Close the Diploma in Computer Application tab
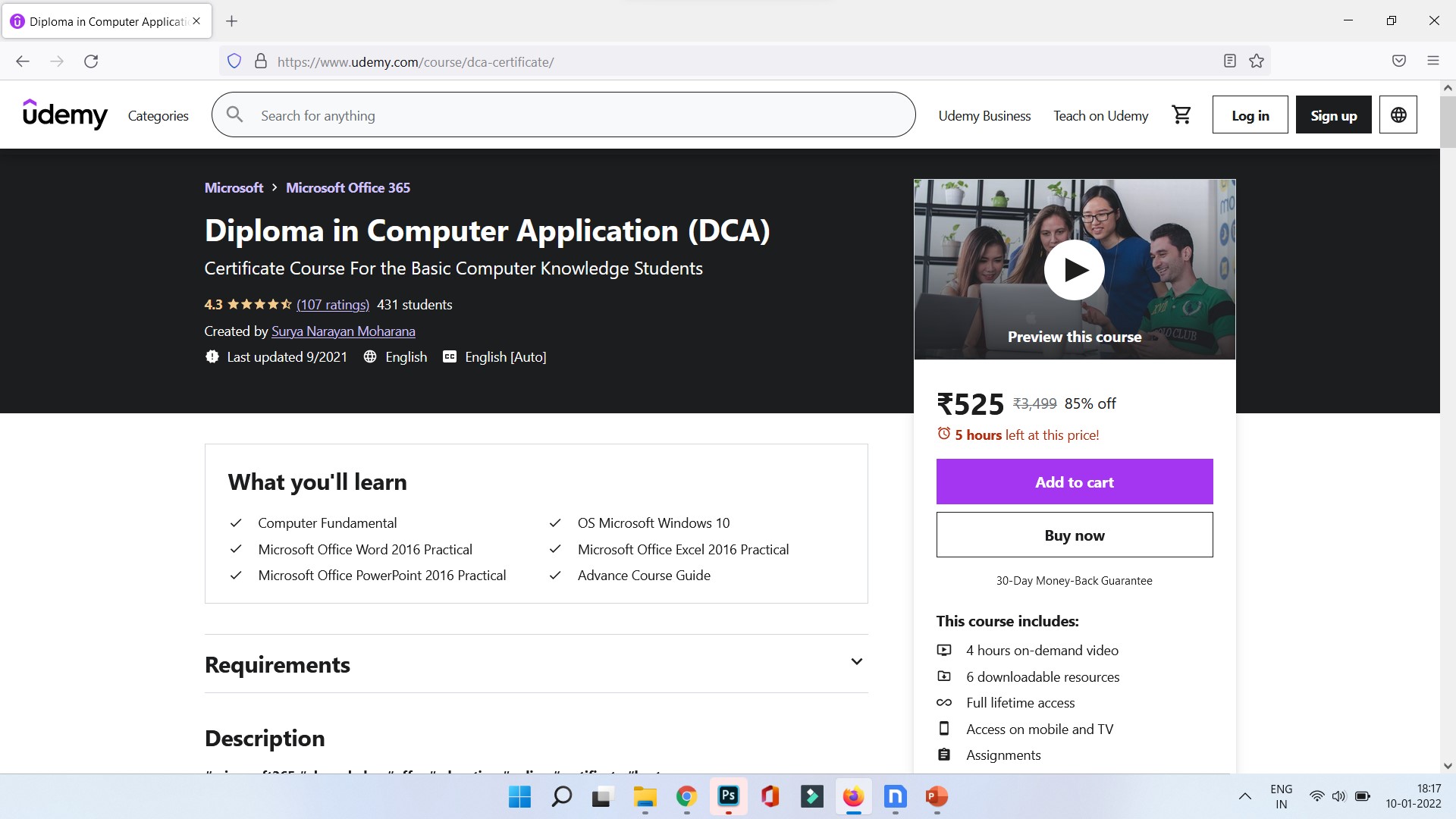1456x819 pixels. 196,21
